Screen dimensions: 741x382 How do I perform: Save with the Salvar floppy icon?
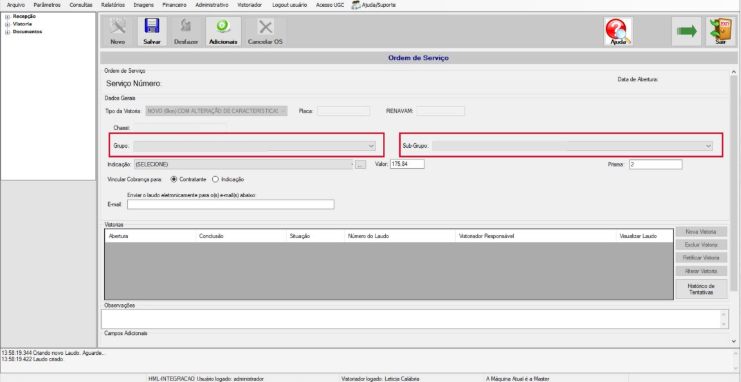pos(152,32)
